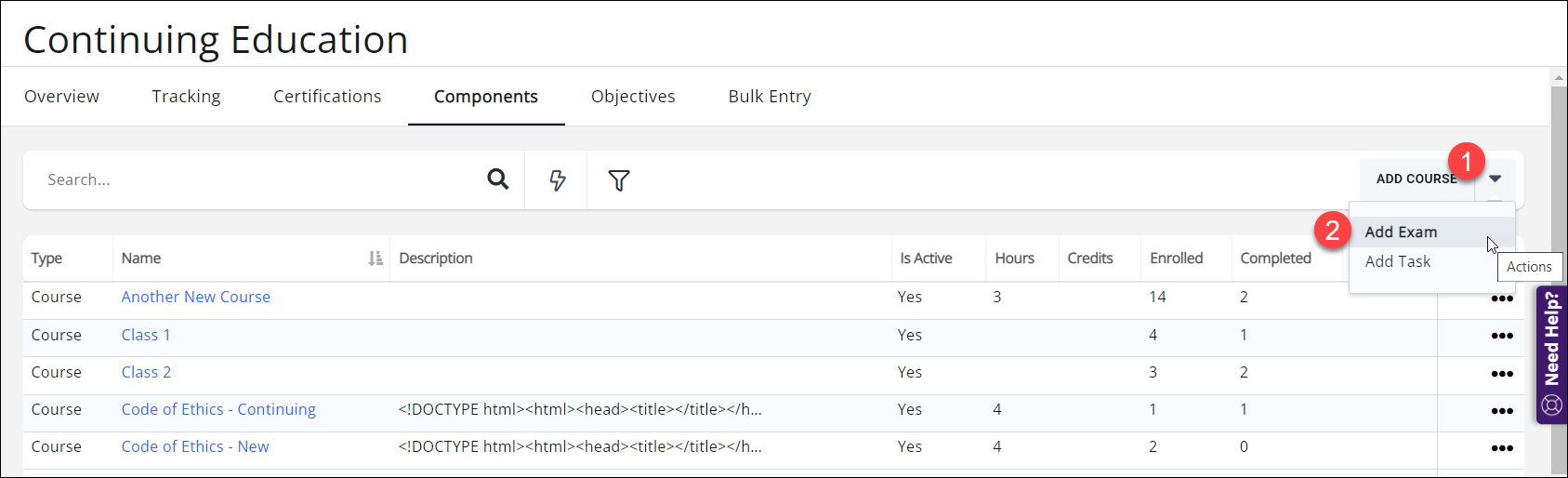Click the Name column sort icon
The height and width of the screenshot is (478, 1568).
click(x=376, y=259)
